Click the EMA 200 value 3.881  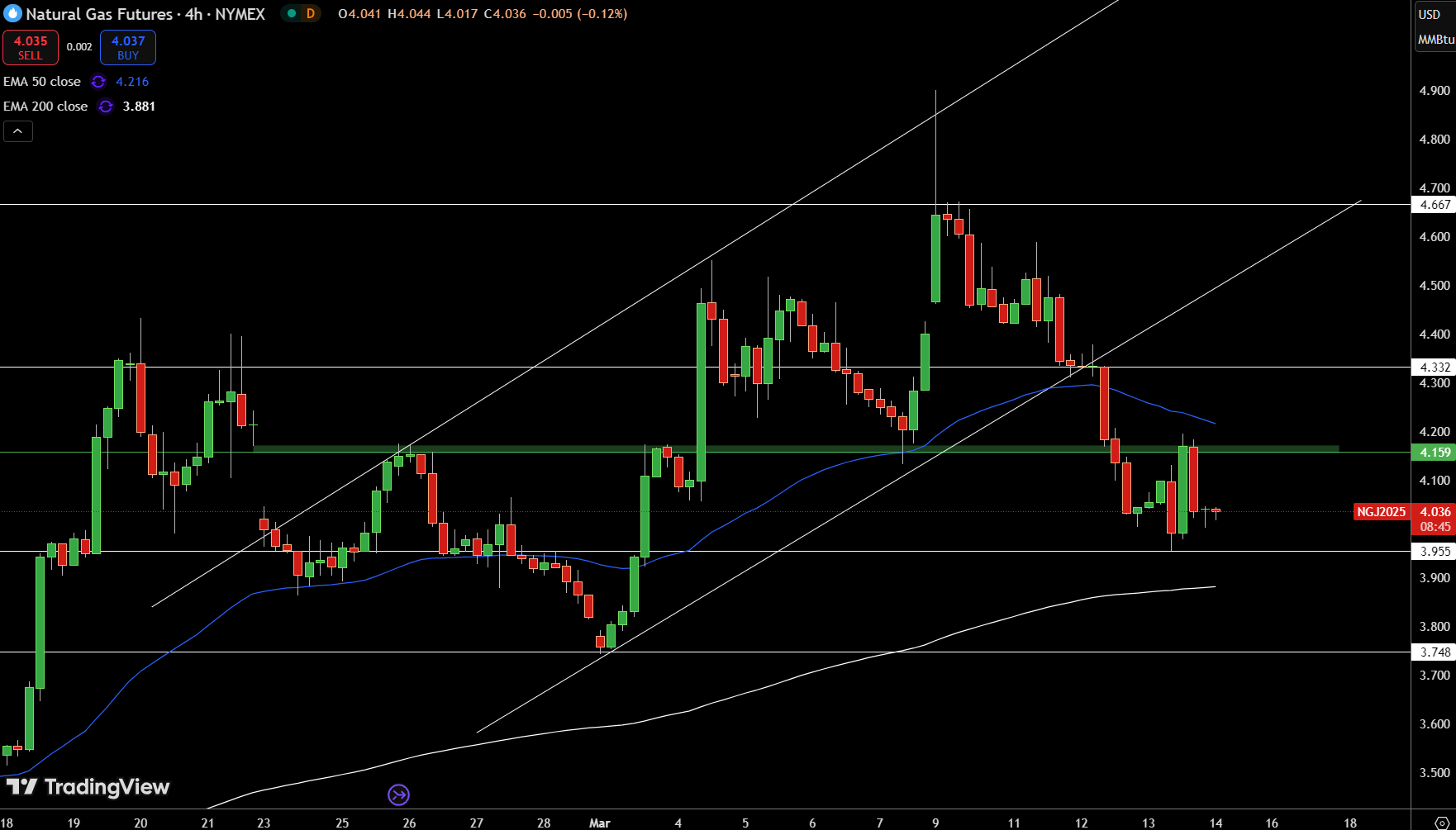[139, 107]
